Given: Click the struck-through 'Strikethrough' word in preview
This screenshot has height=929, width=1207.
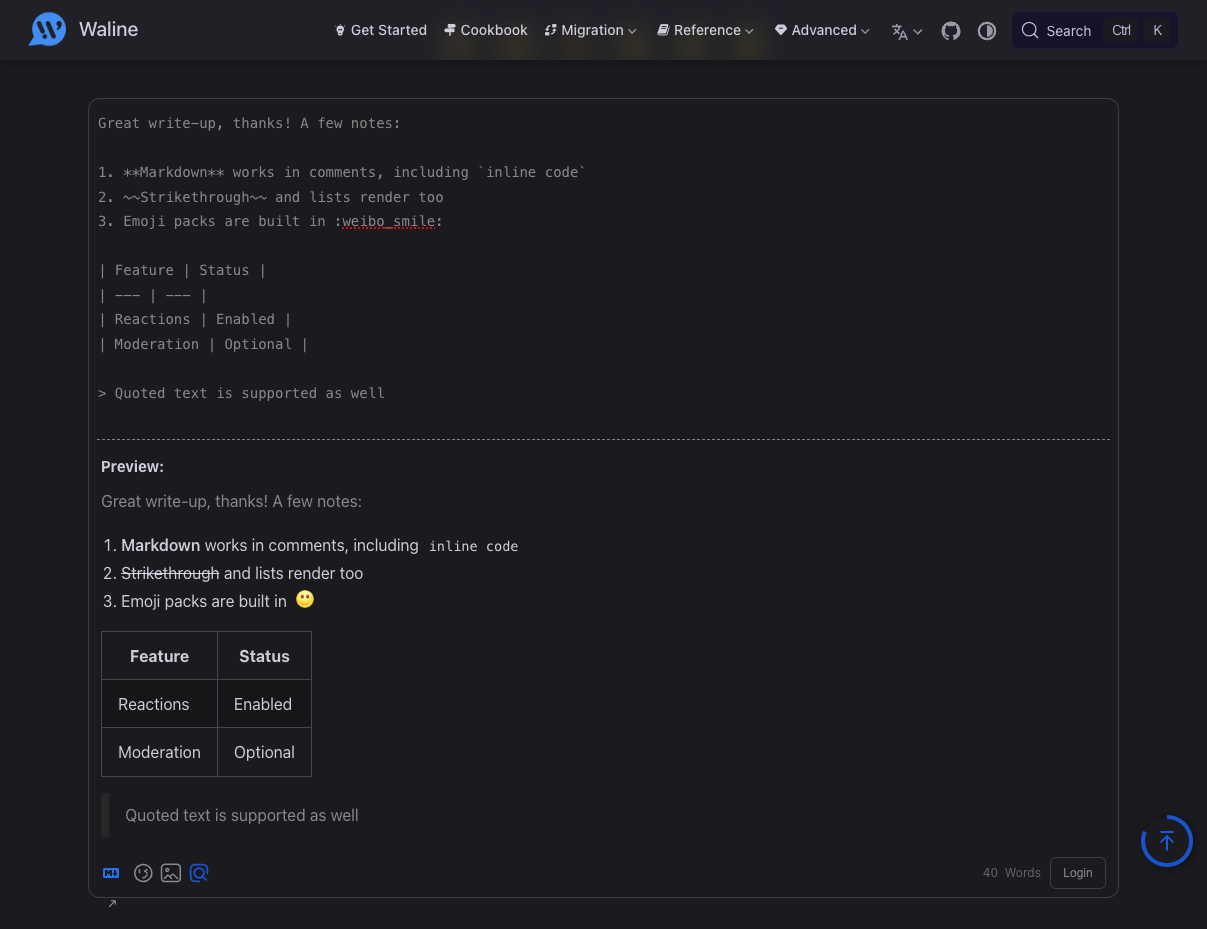Looking at the screenshot, I should [x=170, y=574].
